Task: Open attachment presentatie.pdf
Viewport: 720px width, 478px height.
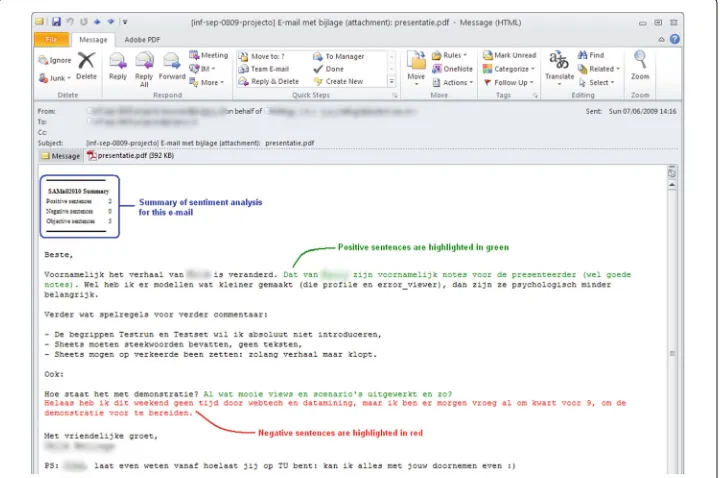Action: pyautogui.click(x=131, y=156)
